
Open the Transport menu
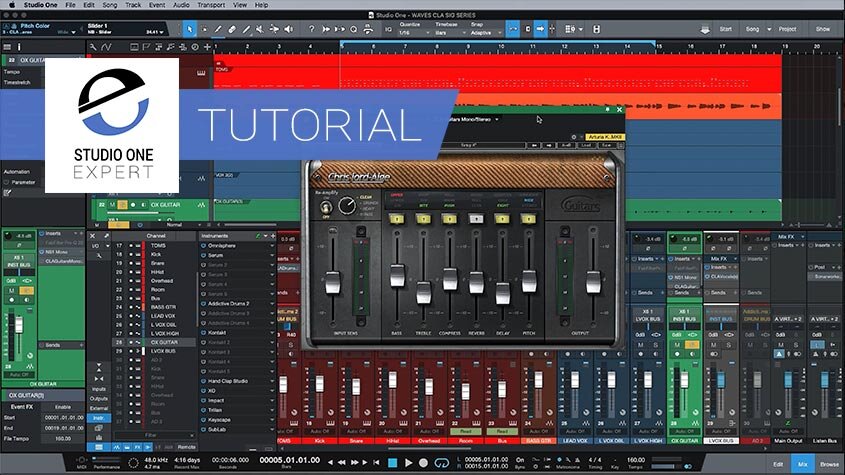[211, 5]
